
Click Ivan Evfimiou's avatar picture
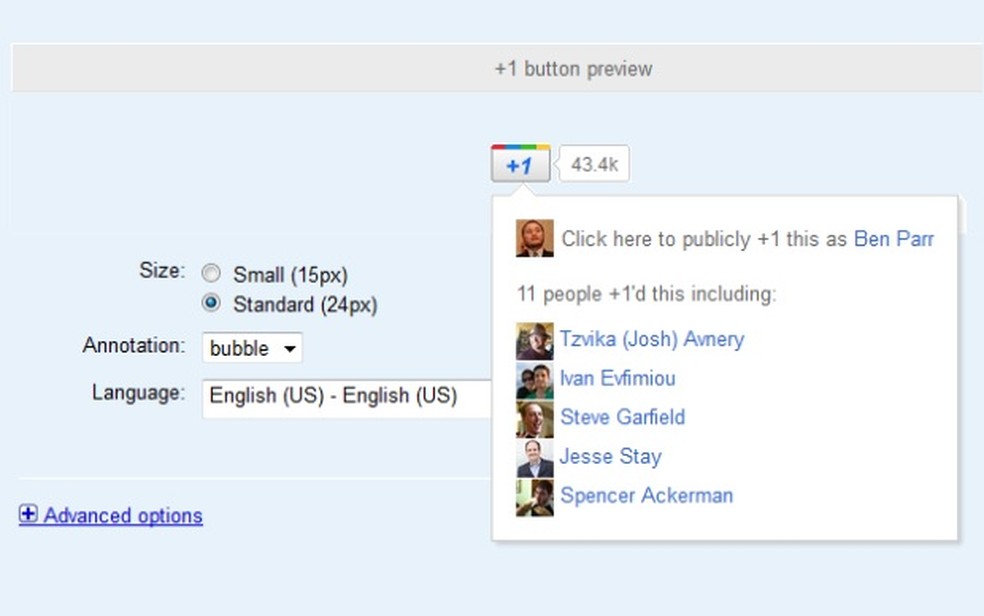[534, 380]
